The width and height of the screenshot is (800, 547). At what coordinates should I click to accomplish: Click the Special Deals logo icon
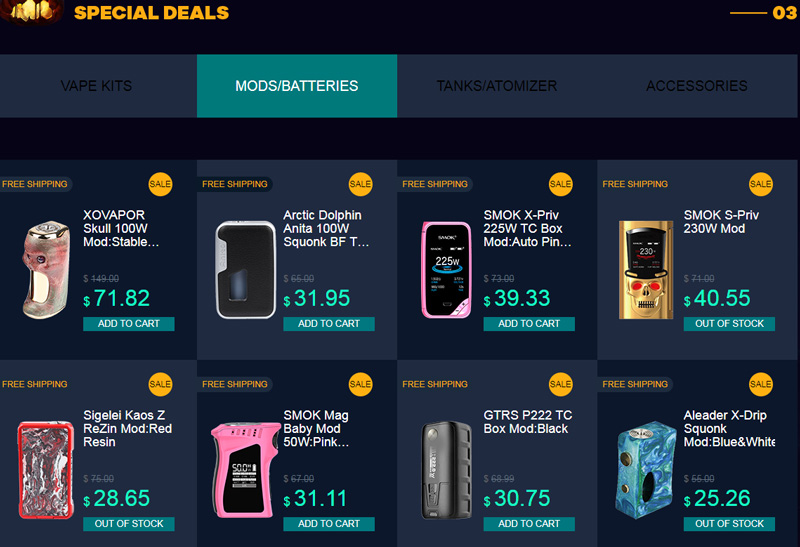[31, 11]
